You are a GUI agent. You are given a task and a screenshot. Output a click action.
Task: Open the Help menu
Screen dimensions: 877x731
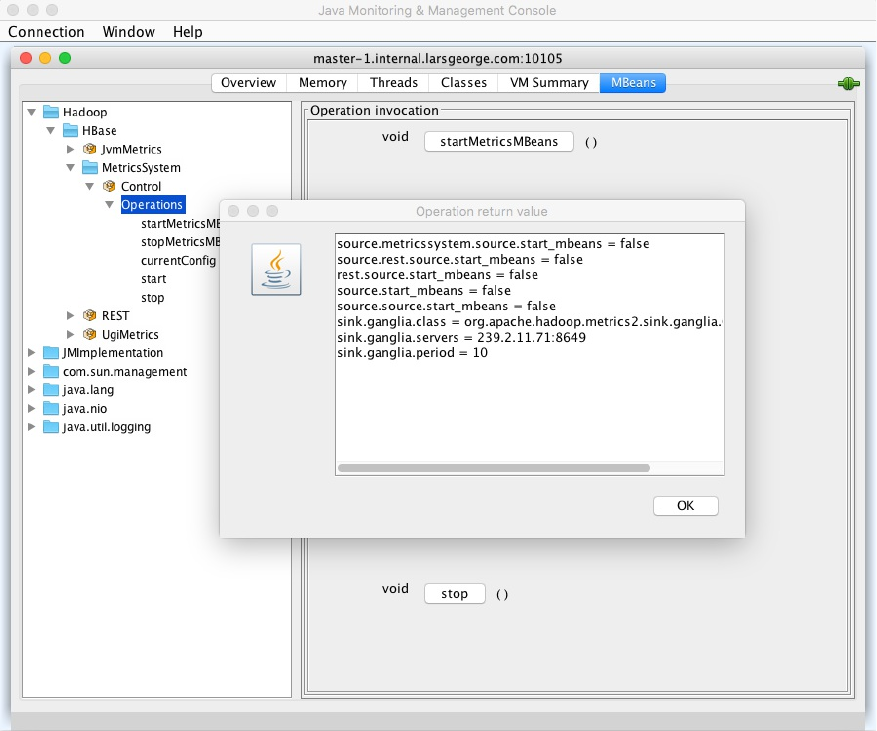click(187, 32)
